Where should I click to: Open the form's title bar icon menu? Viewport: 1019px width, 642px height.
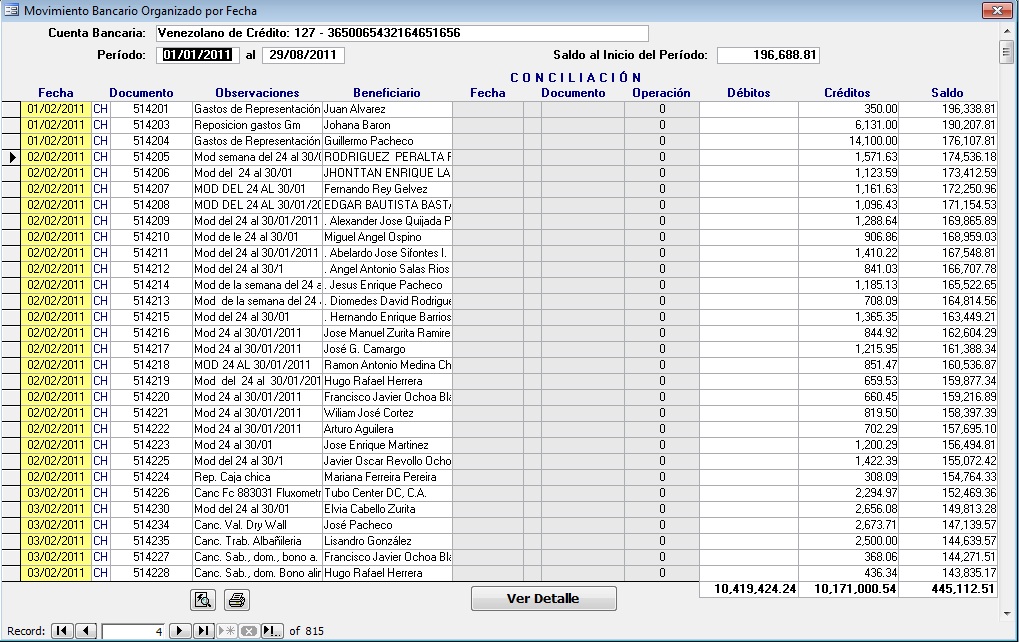[x=11, y=10]
